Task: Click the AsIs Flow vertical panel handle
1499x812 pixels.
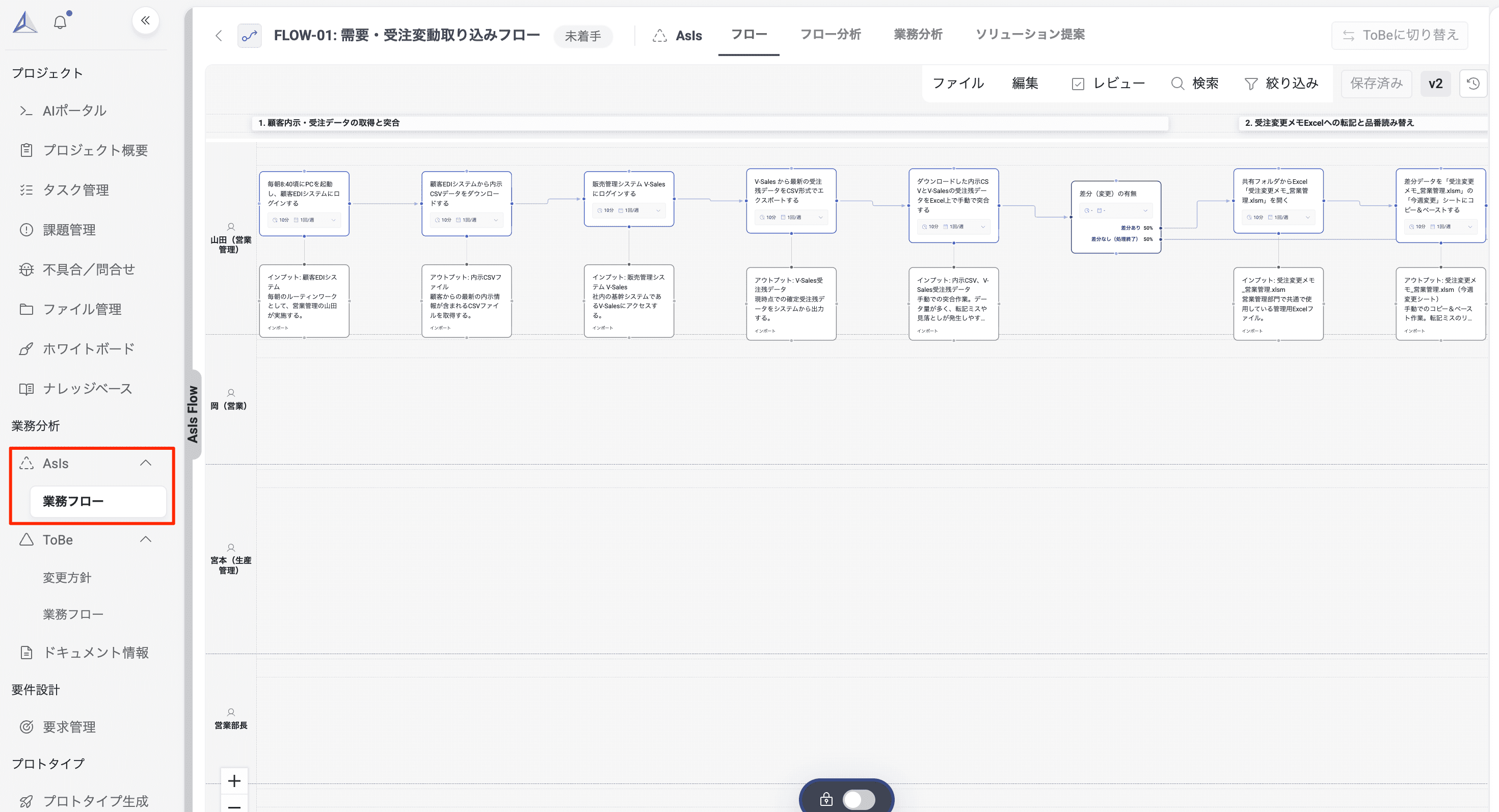Action: pyautogui.click(x=193, y=414)
